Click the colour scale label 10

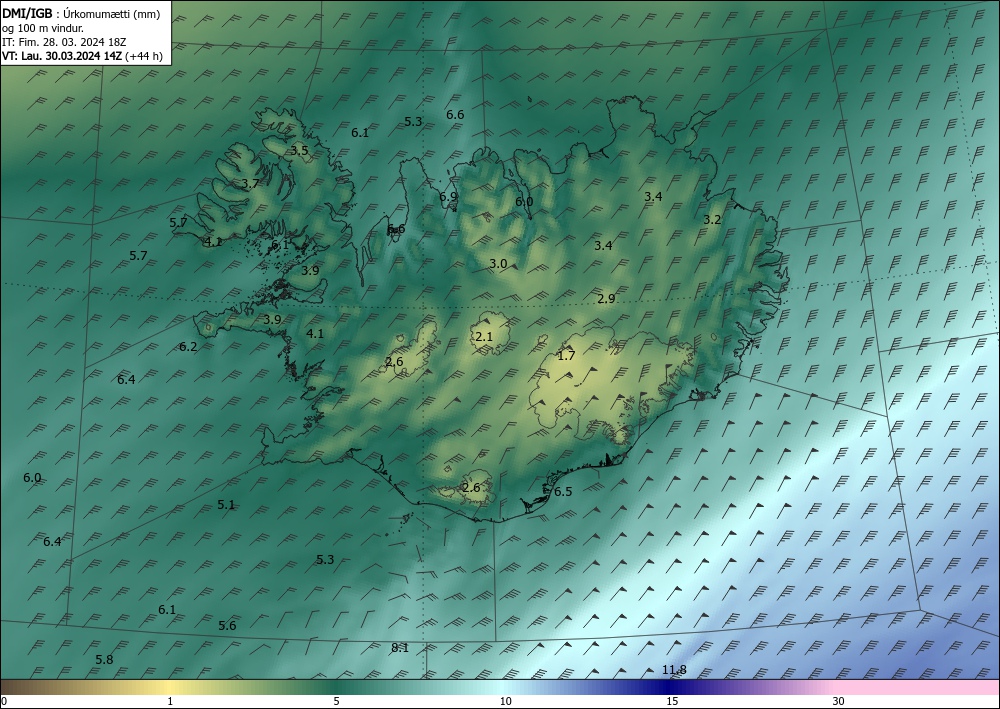505,701
